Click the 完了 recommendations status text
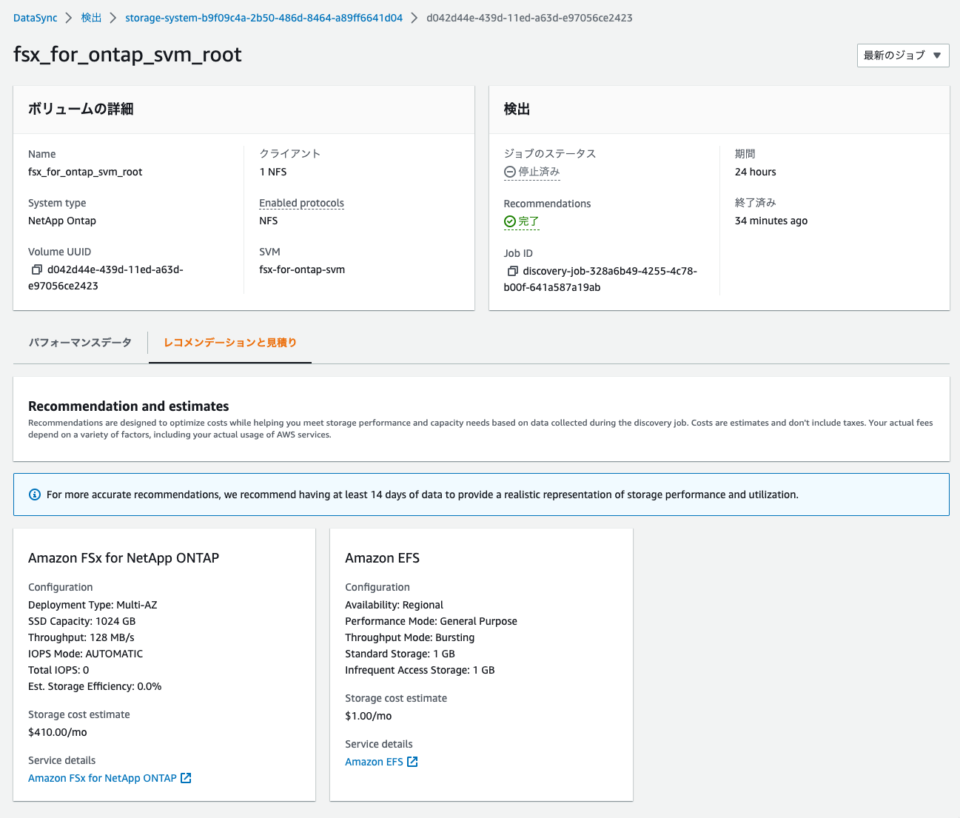The height and width of the screenshot is (818, 960). pos(527,221)
